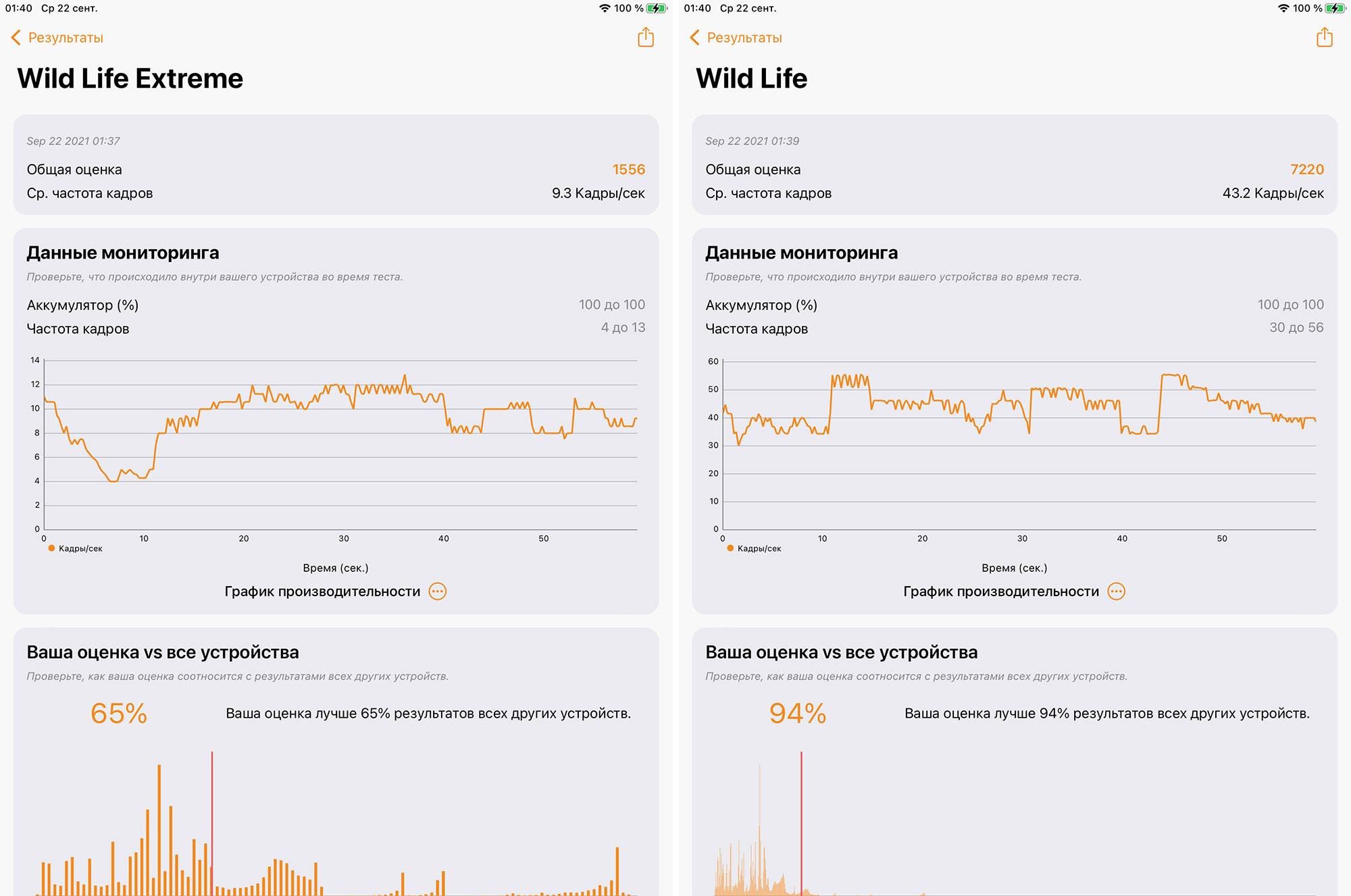
Task: Tap Wild Life score 7220
Action: coord(1306,169)
